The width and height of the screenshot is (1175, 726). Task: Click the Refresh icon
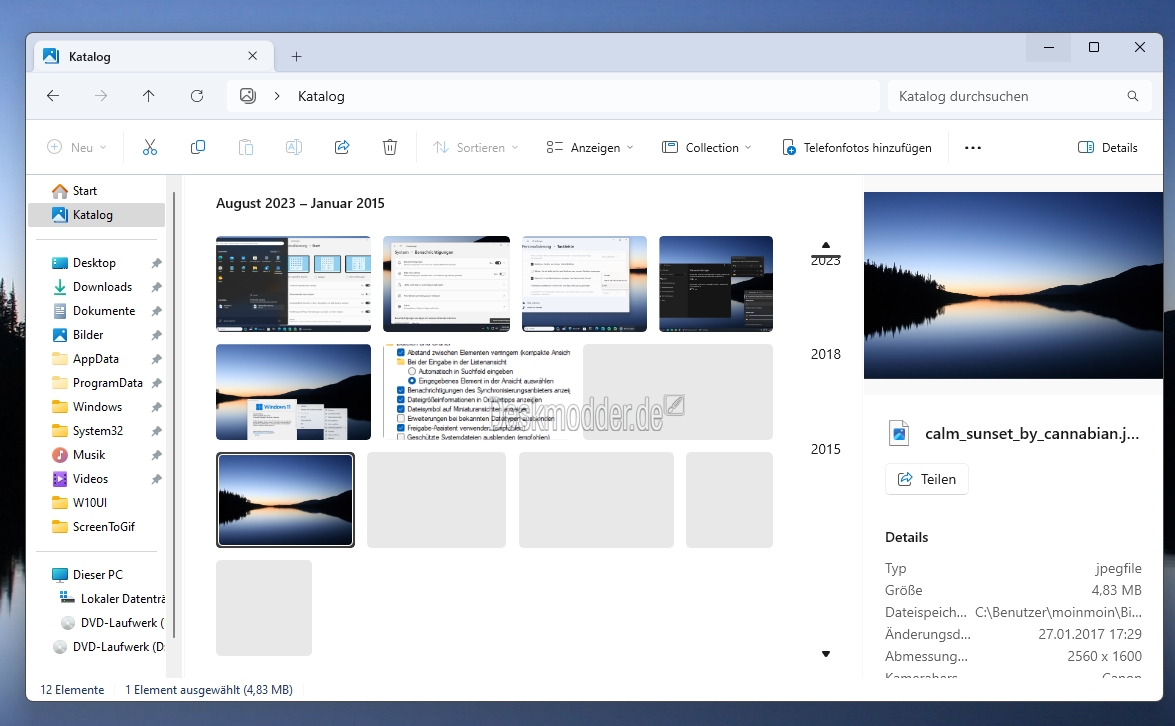[x=197, y=96]
